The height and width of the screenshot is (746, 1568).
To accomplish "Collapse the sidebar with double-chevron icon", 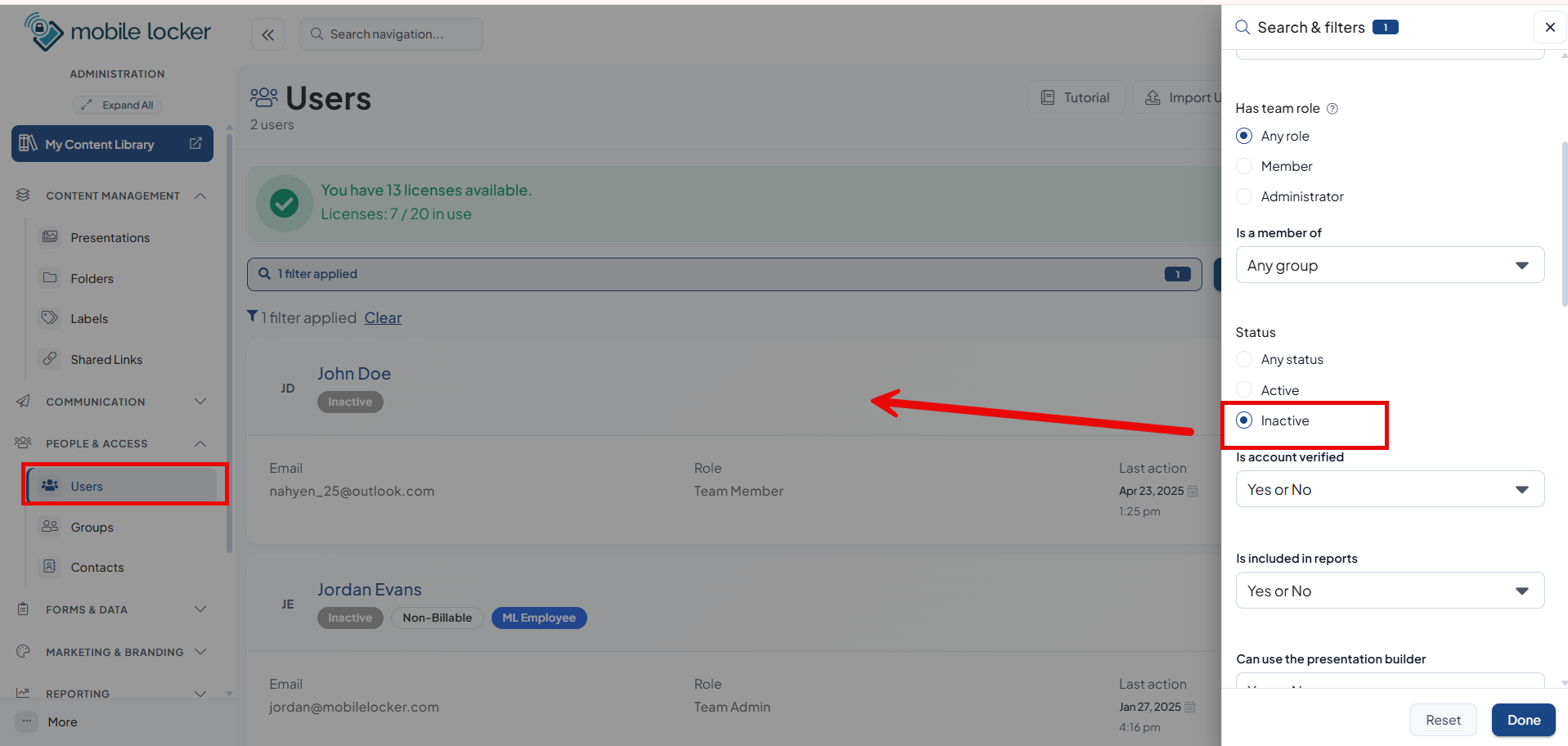I will coord(267,34).
